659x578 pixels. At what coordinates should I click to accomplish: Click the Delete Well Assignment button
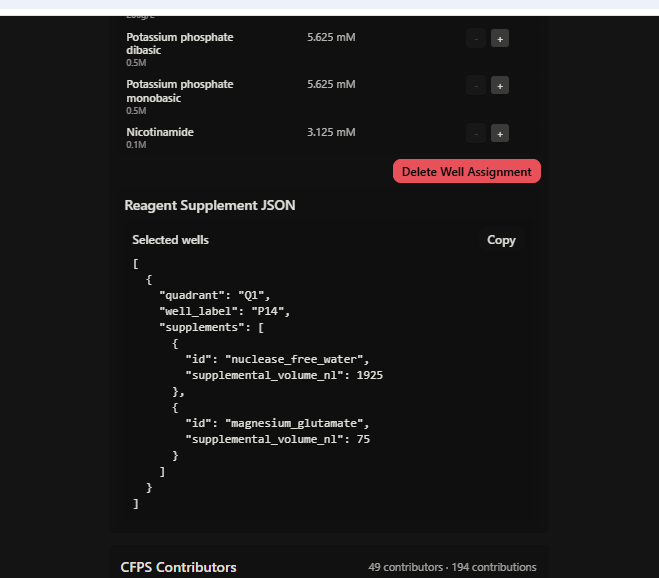click(467, 171)
